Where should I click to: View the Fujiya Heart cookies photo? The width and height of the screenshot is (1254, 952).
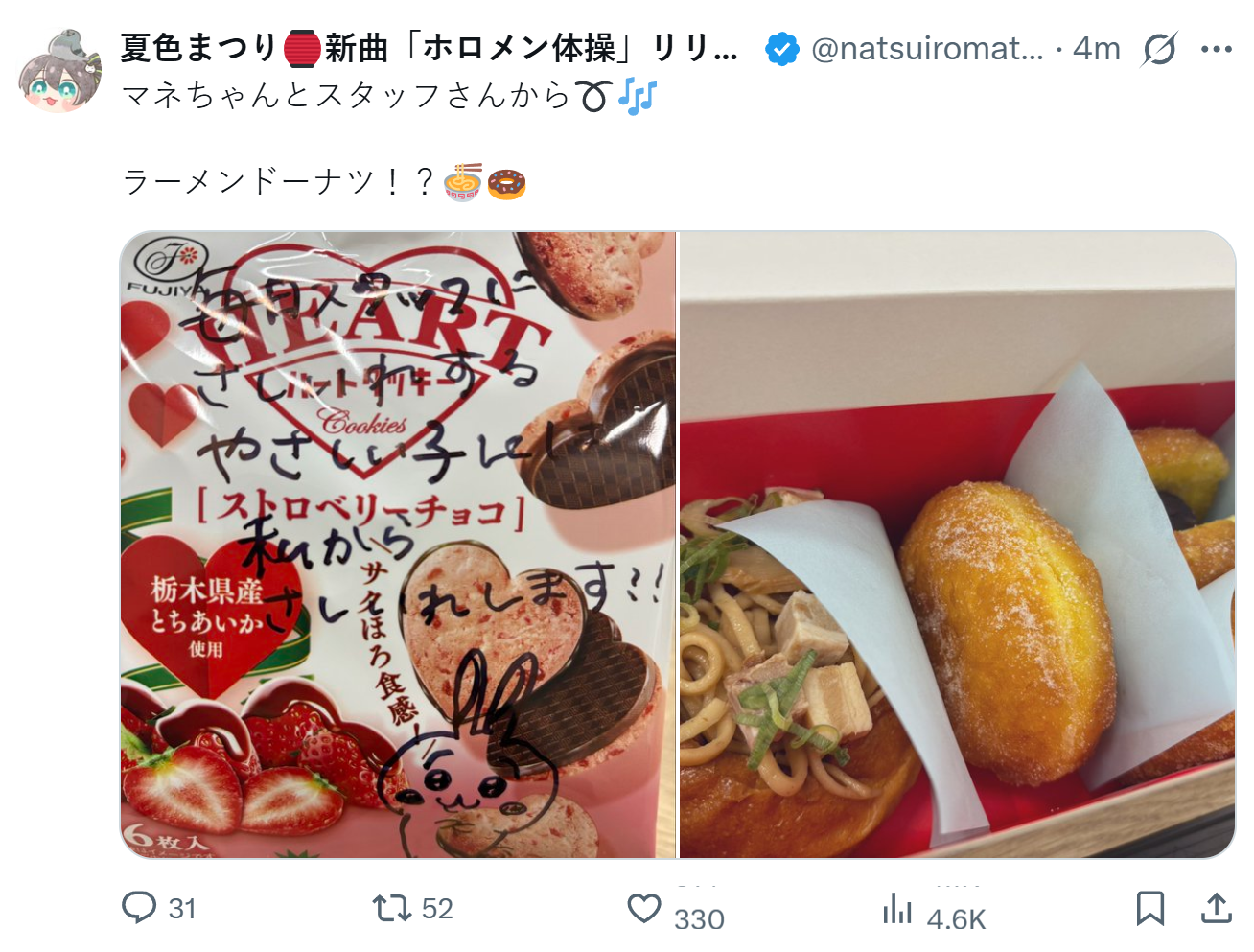point(398,545)
